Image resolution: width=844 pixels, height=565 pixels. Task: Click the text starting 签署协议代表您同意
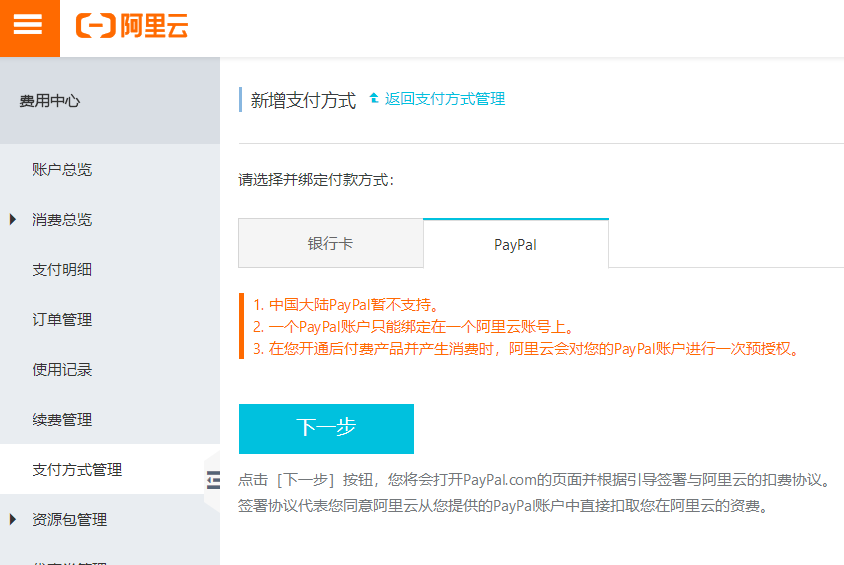504,506
